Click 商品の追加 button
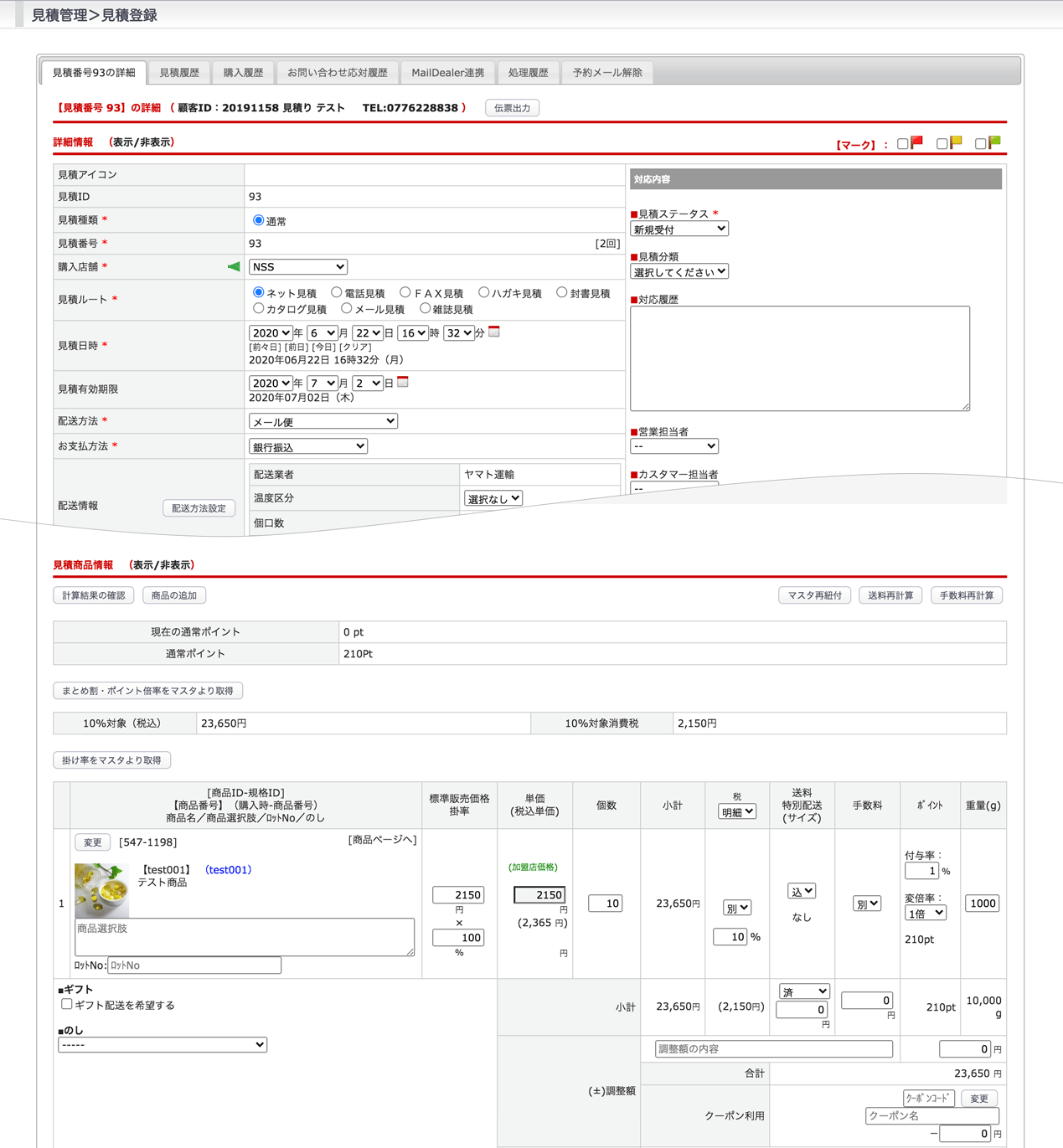 pyautogui.click(x=174, y=595)
